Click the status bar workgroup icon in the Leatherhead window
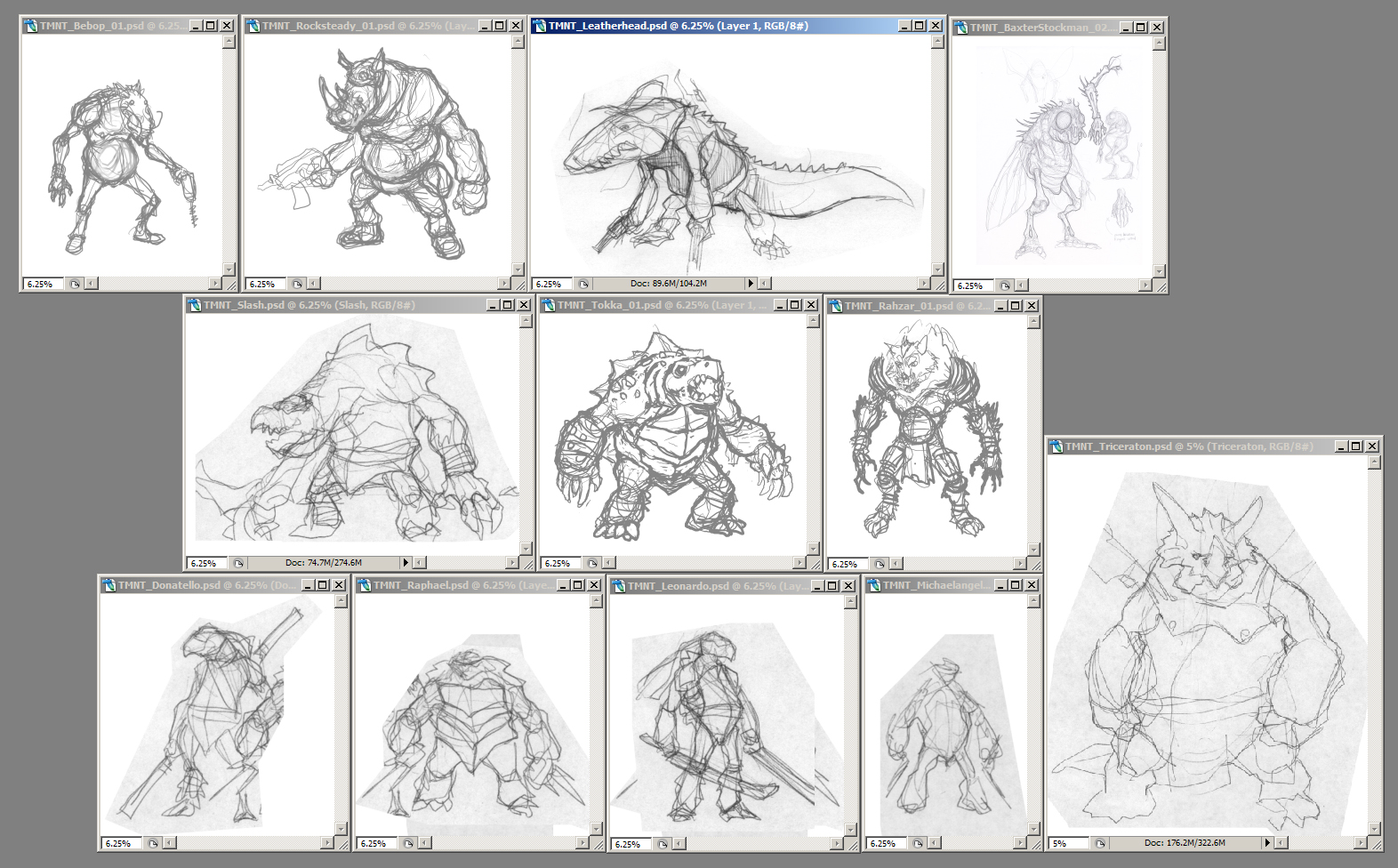 pyautogui.click(x=583, y=285)
